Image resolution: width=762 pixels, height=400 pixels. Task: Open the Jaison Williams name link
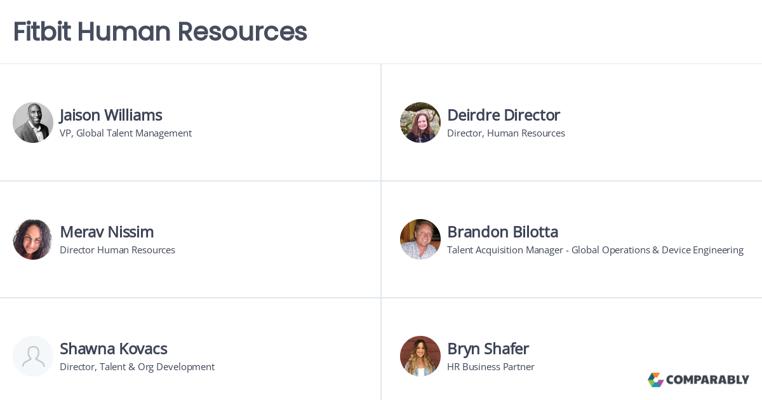pyautogui.click(x=111, y=115)
